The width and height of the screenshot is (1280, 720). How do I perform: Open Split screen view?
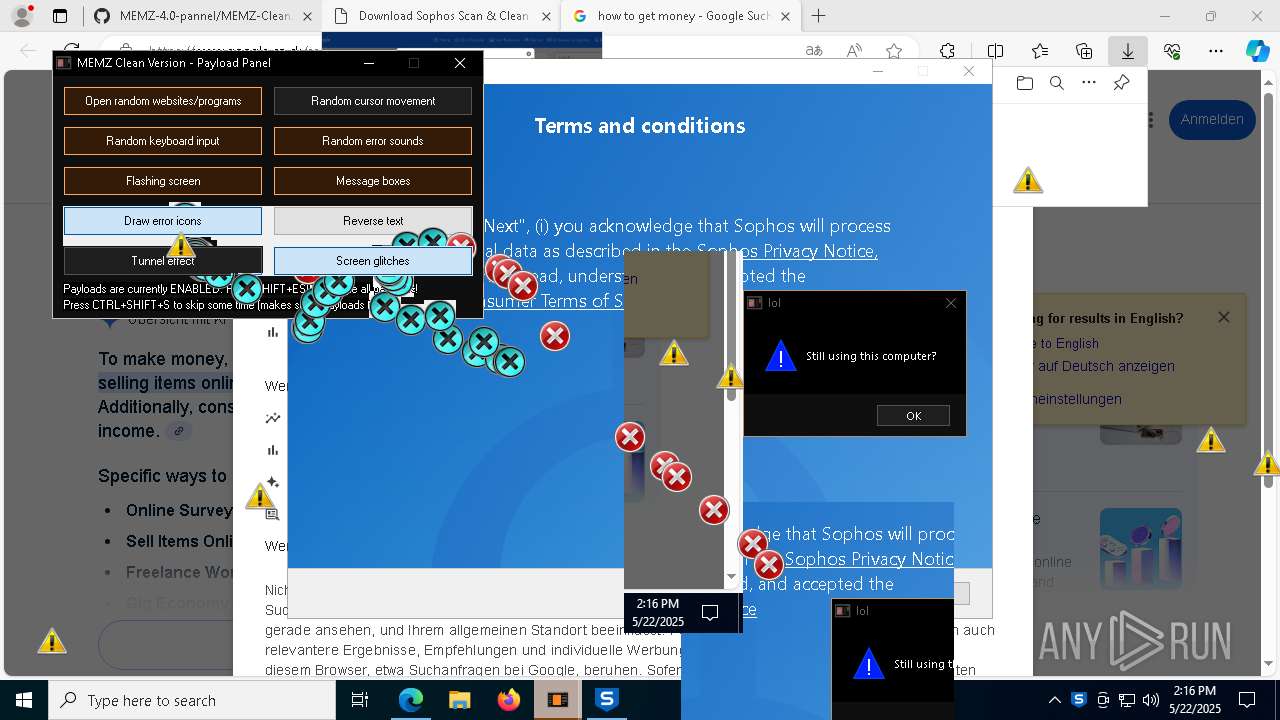(x=995, y=51)
